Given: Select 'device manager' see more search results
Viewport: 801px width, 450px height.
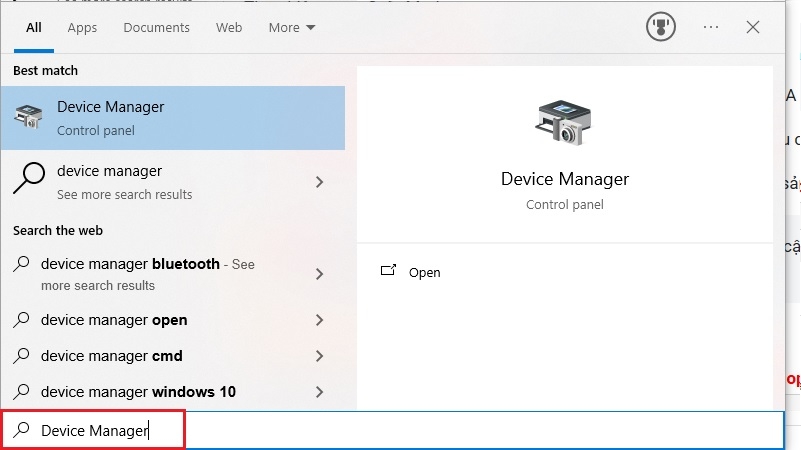Looking at the screenshot, I should pos(173,182).
